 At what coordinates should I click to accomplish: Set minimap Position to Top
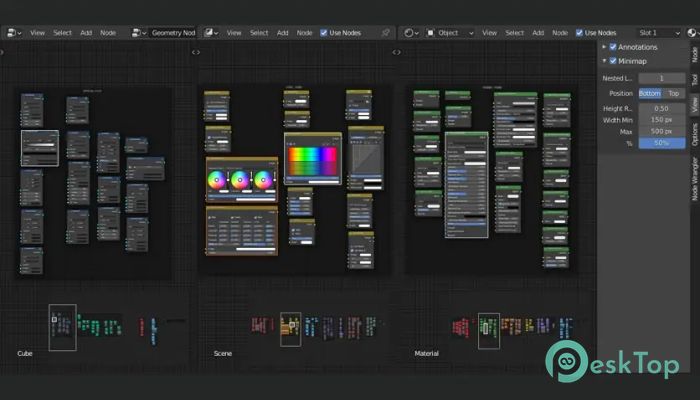[x=674, y=93]
